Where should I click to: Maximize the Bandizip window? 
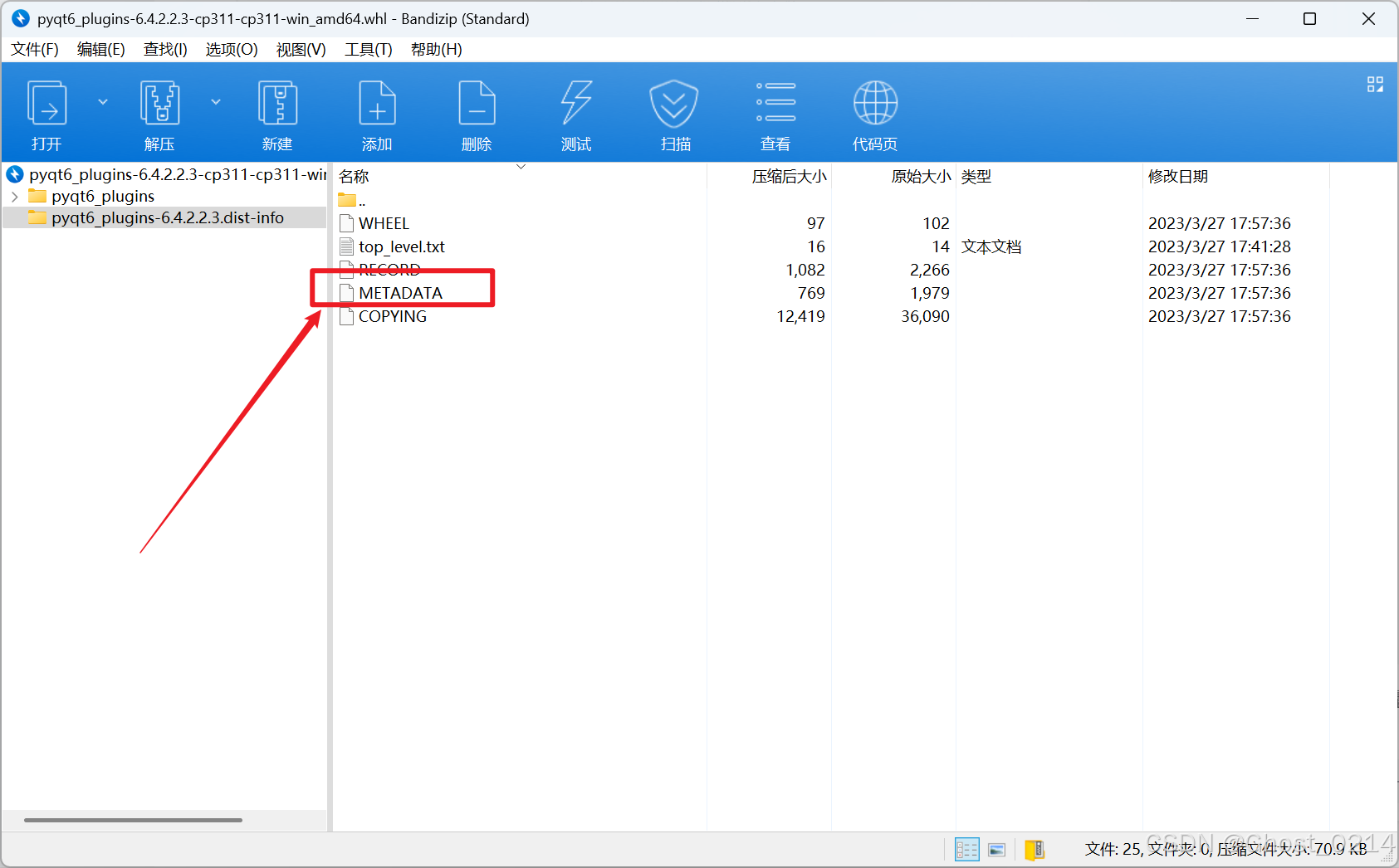[1310, 18]
